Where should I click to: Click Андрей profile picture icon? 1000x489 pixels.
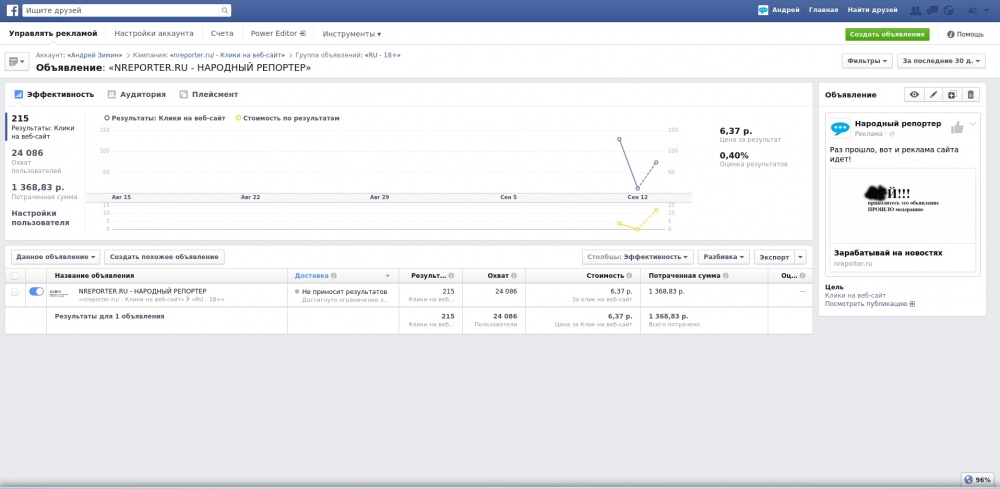click(x=763, y=10)
